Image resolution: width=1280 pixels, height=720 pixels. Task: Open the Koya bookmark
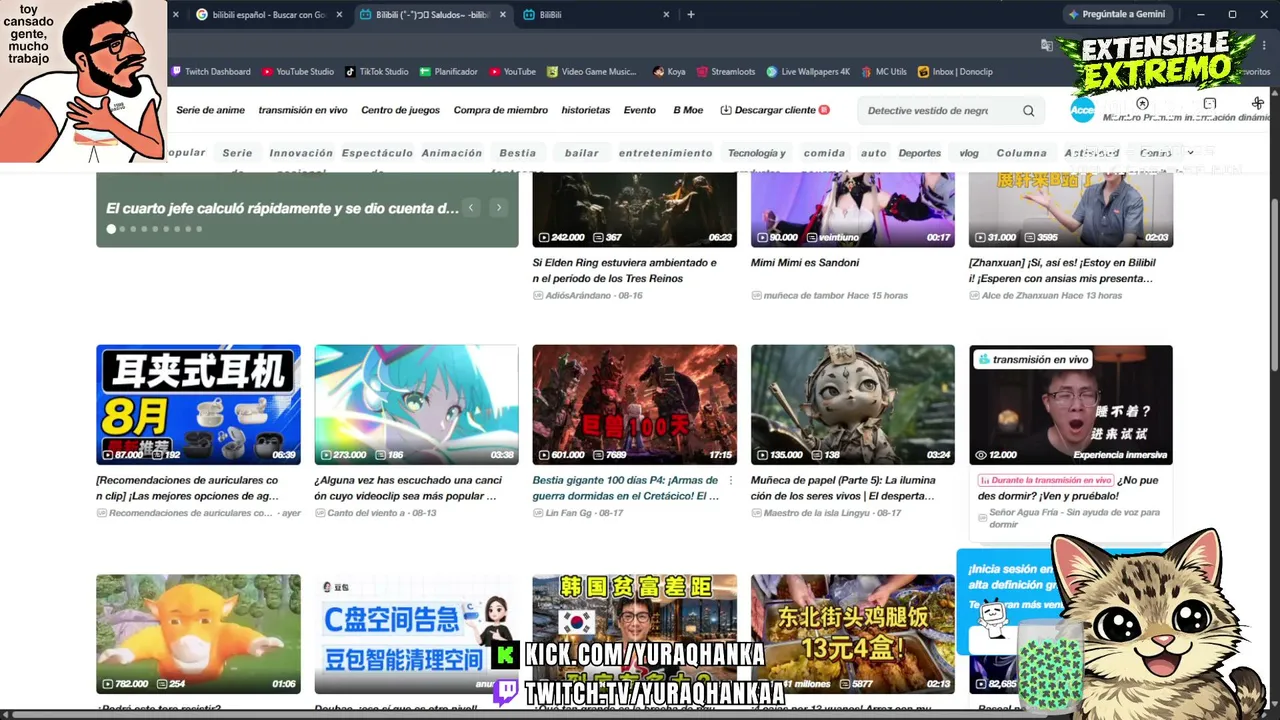pyautogui.click(x=669, y=72)
